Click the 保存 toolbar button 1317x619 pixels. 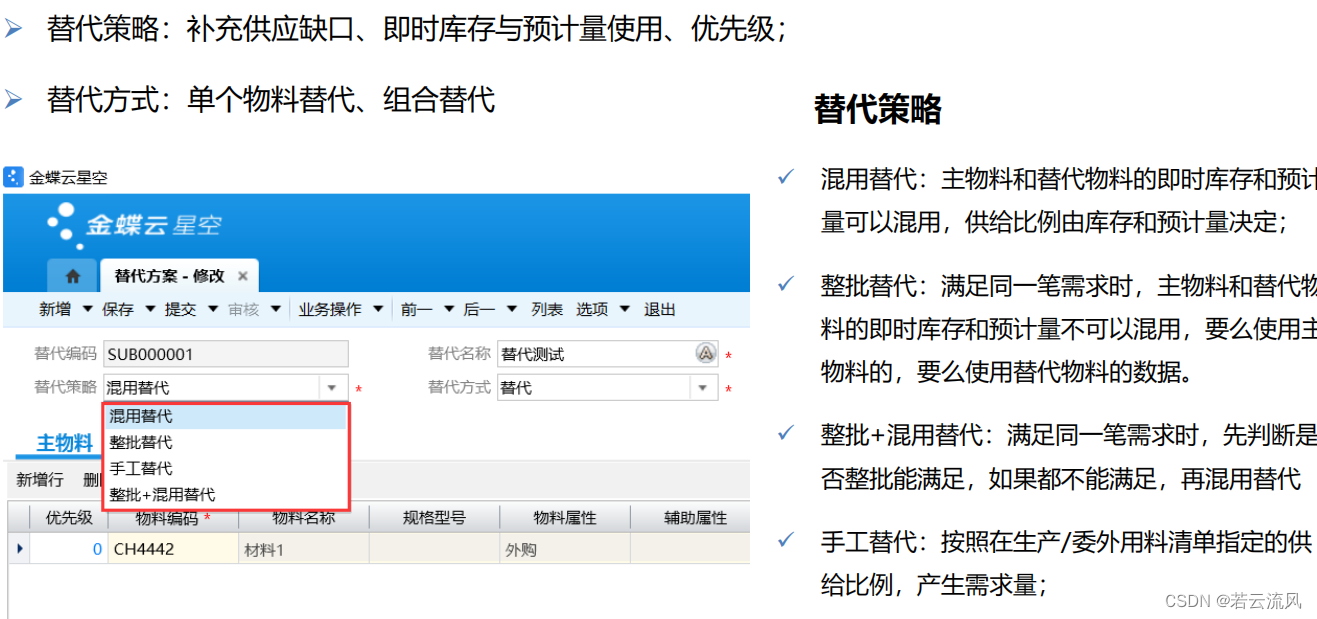(x=120, y=309)
